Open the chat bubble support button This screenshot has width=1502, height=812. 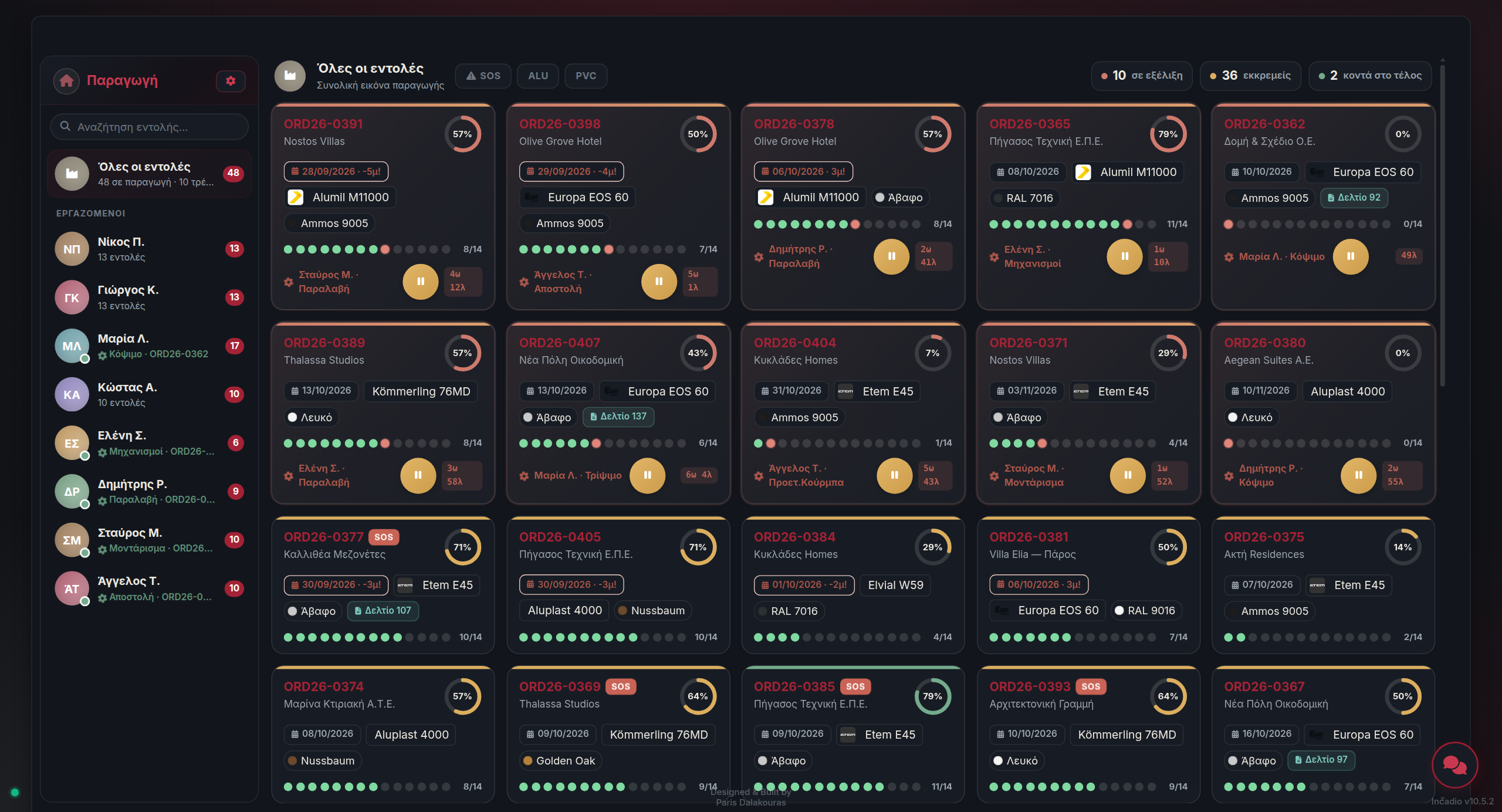point(1454,764)
